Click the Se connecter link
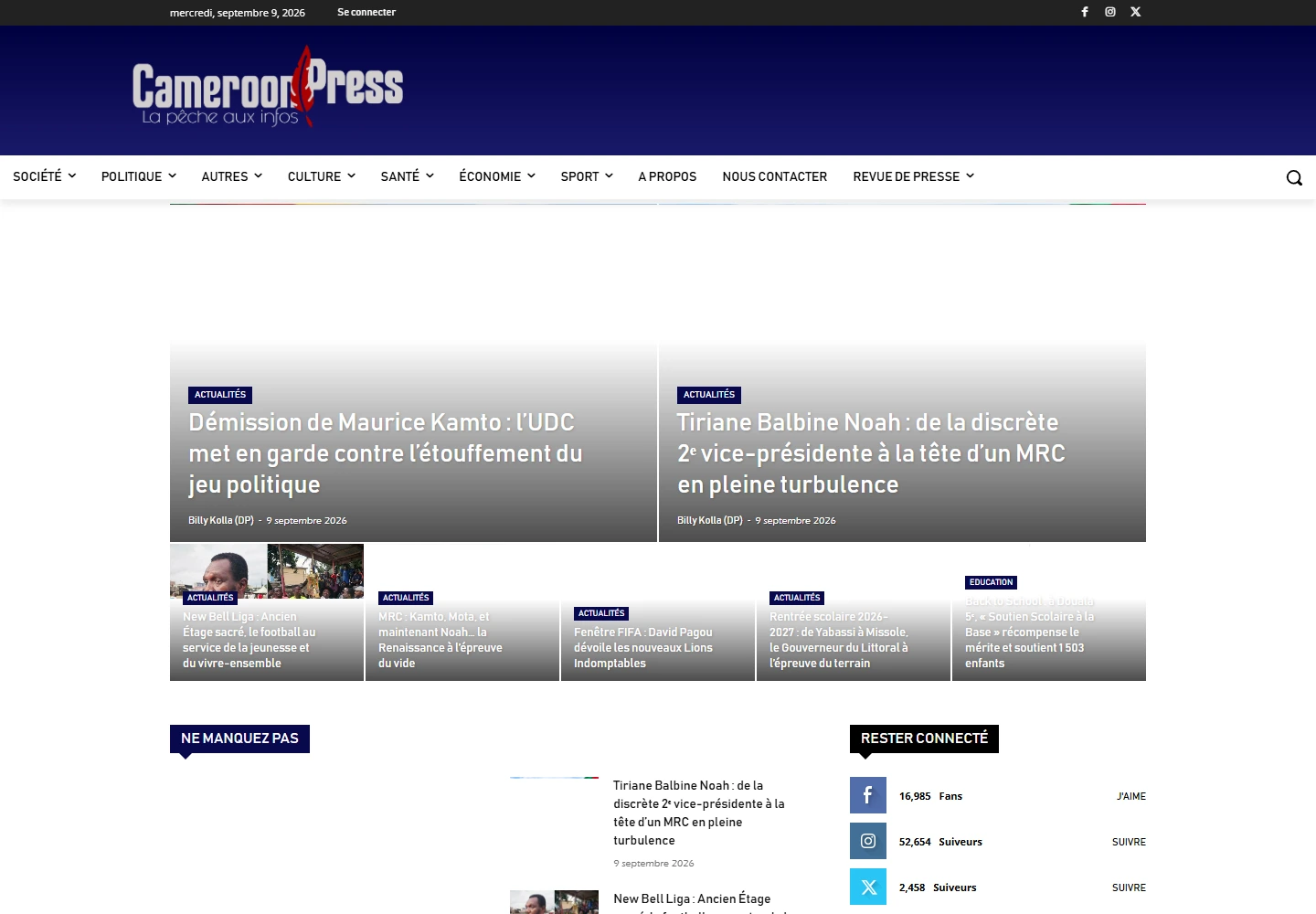Image resolution: width=1316 pixels, height=914 pixels. point(366,12)
